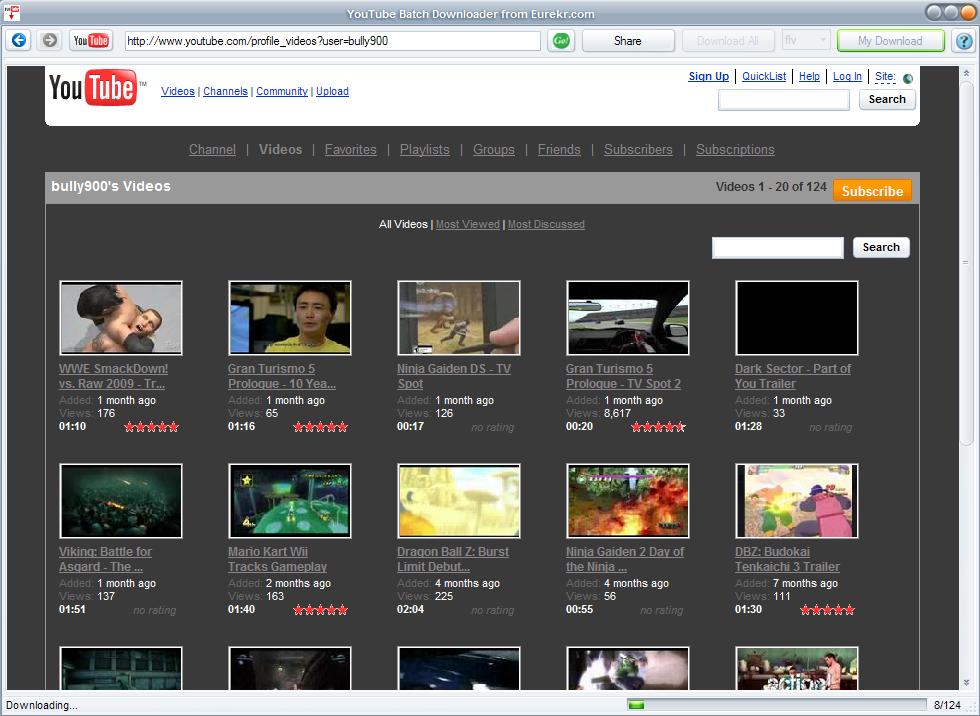
Task: Open Ninja Gaiden DS TV Spot thumbnail
Action: pyautogui.click(x=459, y=318)
